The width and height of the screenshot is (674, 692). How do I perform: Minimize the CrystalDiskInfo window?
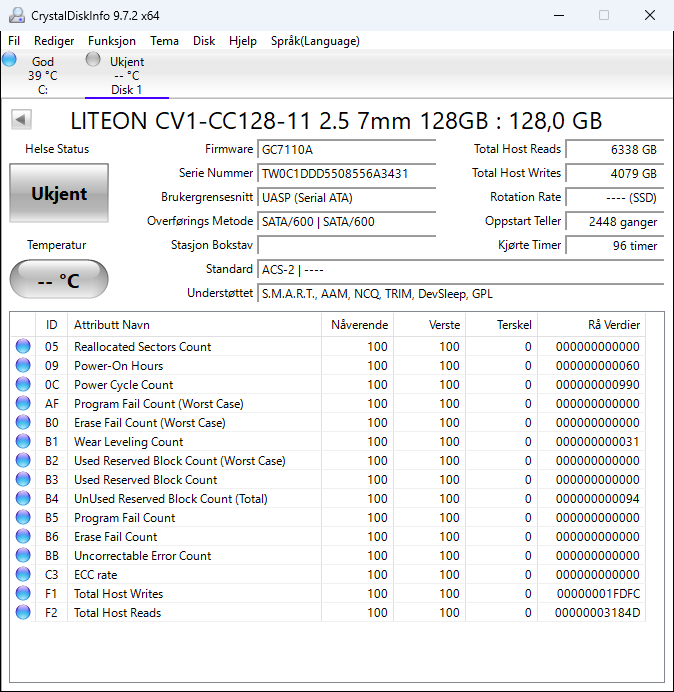click(559, 15)
